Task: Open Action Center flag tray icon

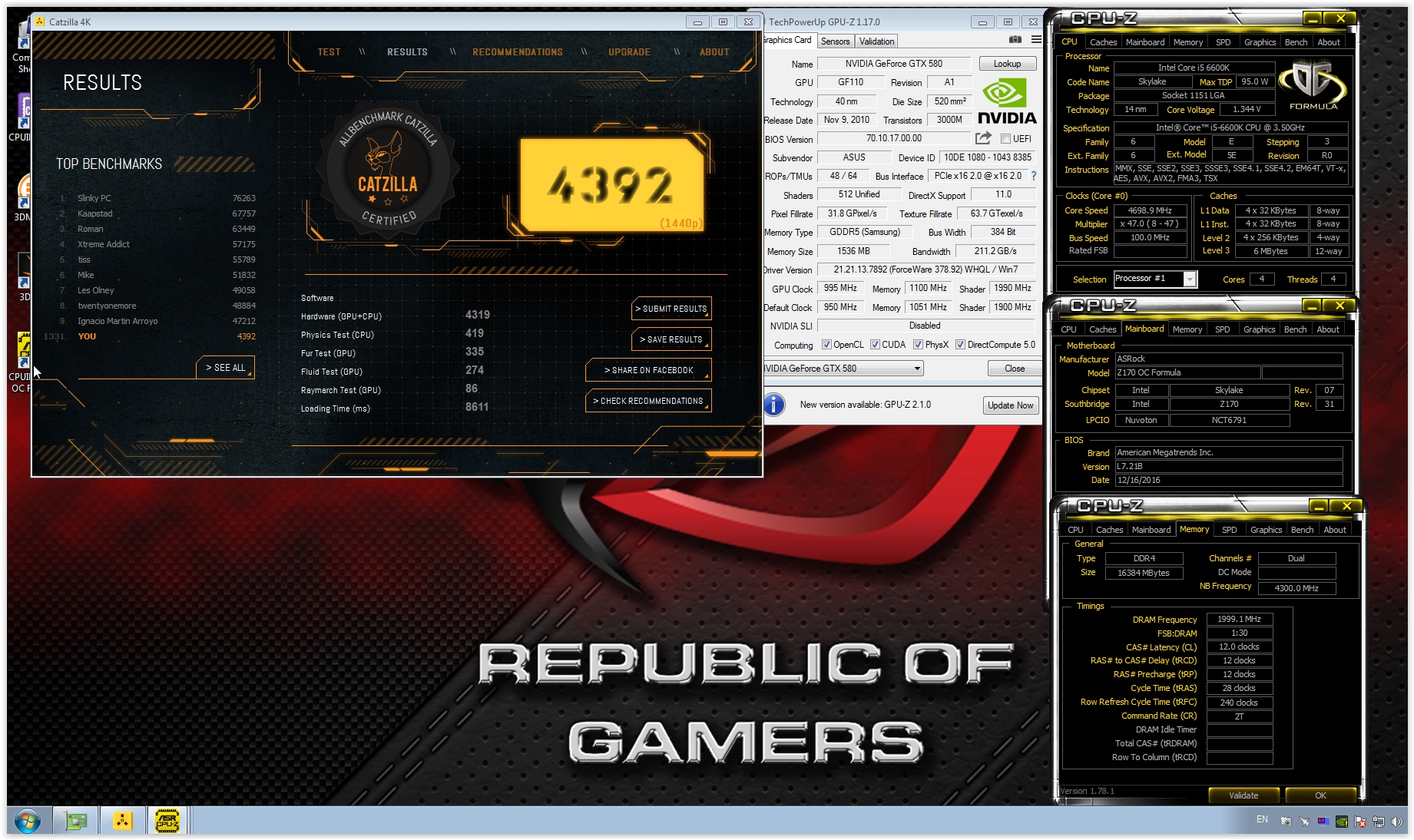Action: pyautogui.click(x=1359, y=821)
